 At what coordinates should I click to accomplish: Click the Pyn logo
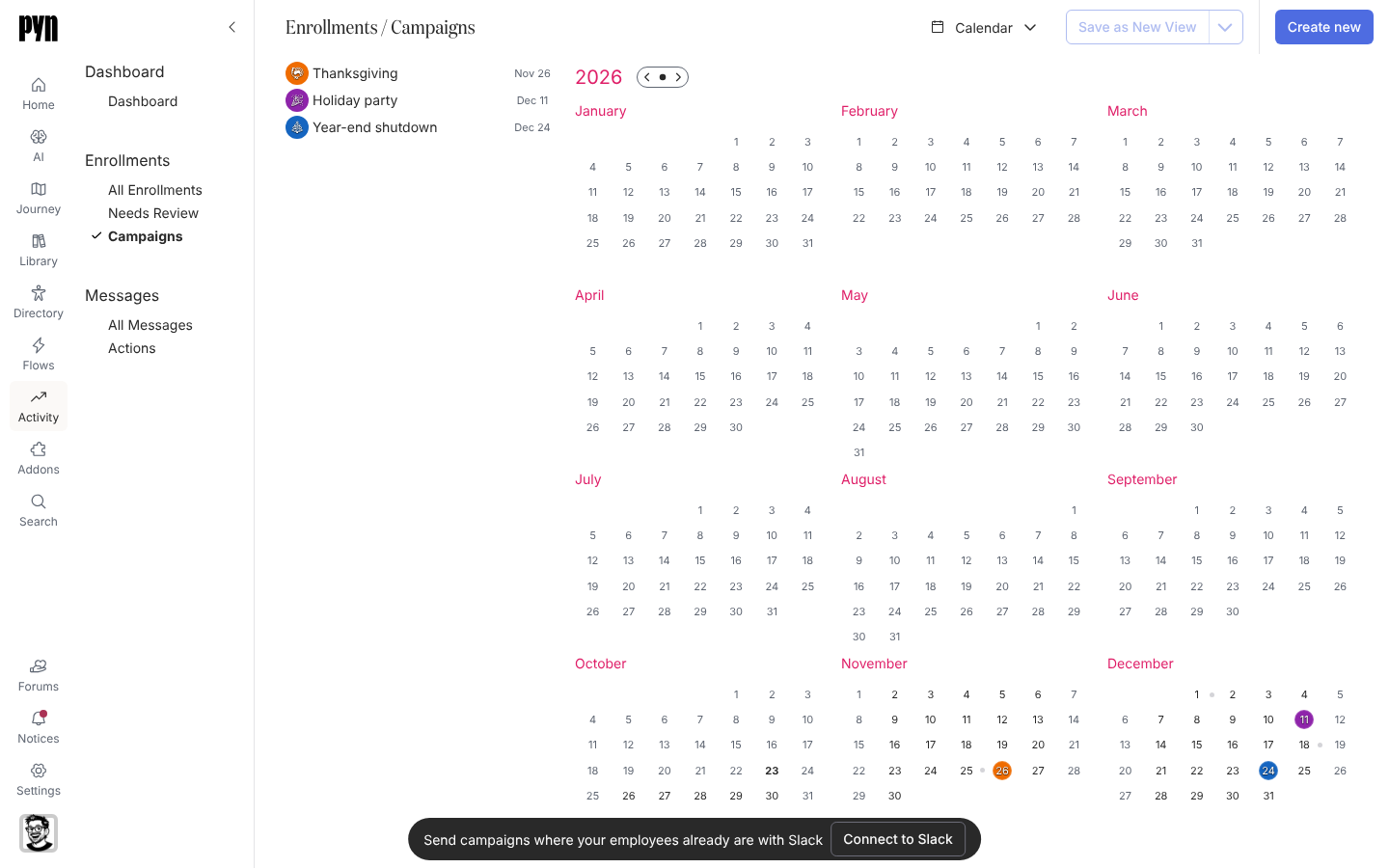point(39,28)
